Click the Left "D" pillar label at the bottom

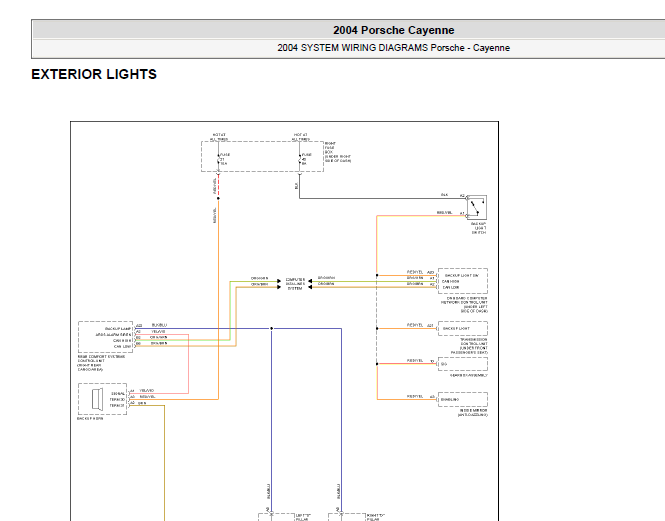303,517
